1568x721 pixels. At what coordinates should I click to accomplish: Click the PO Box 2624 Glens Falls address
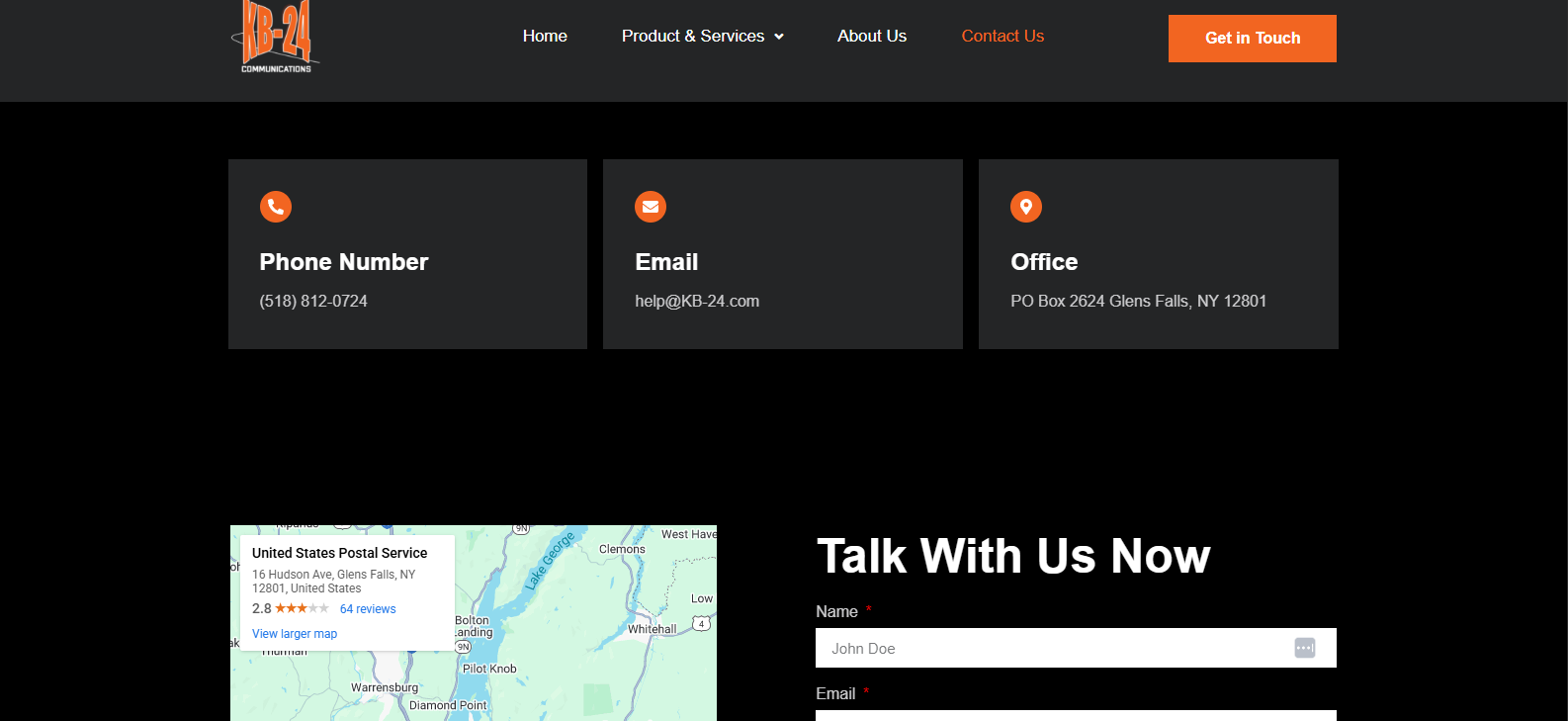coord(1138,301)
